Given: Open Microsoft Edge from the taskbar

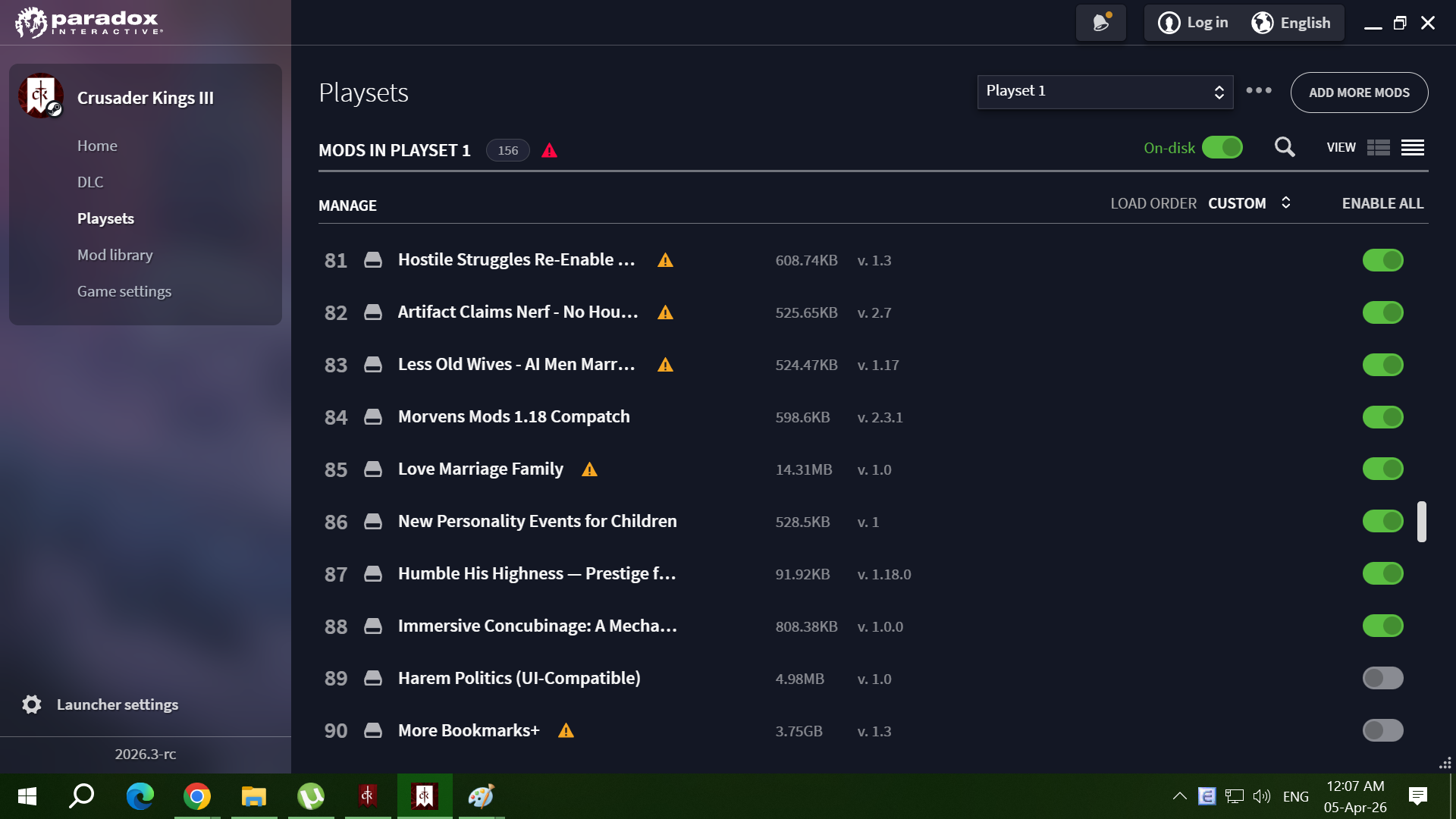Looking at the screenshot, I should pos(140,796).
